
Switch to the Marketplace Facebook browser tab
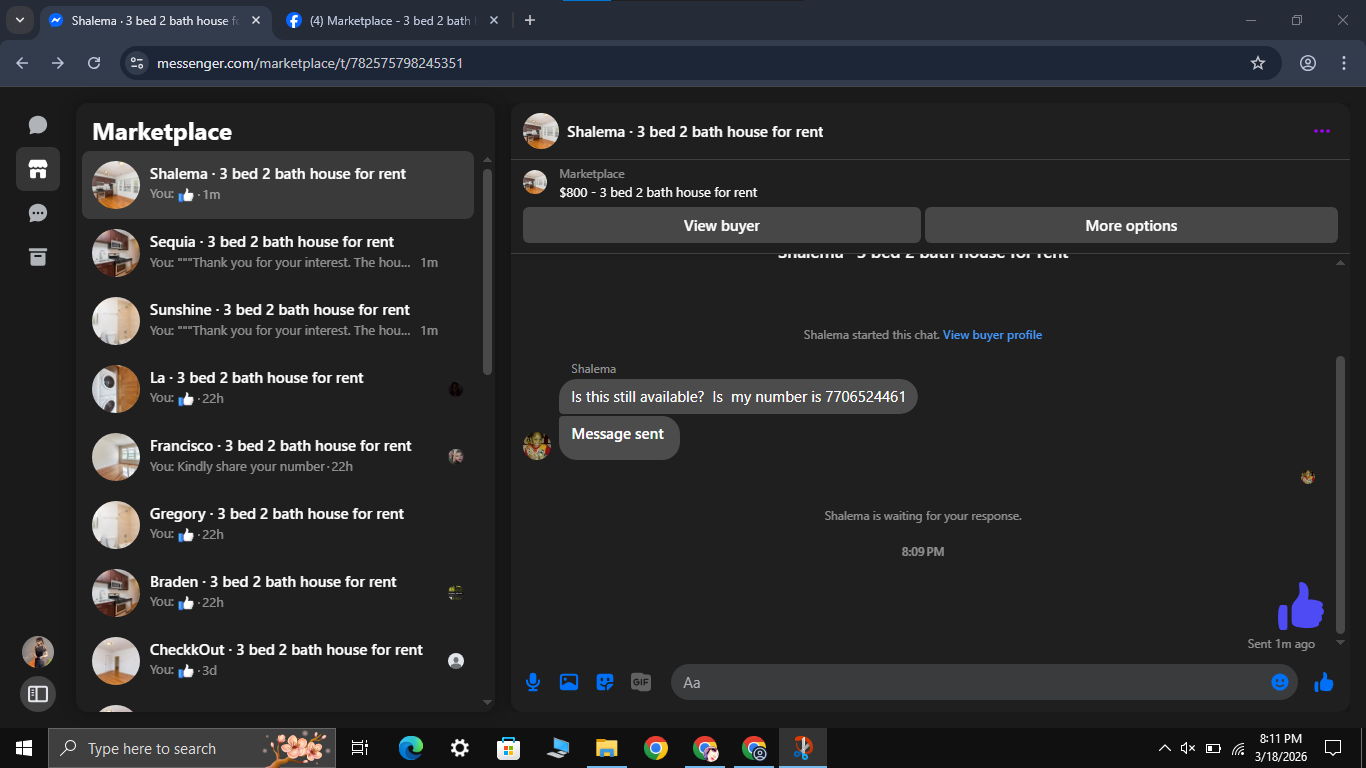[392, 20]
